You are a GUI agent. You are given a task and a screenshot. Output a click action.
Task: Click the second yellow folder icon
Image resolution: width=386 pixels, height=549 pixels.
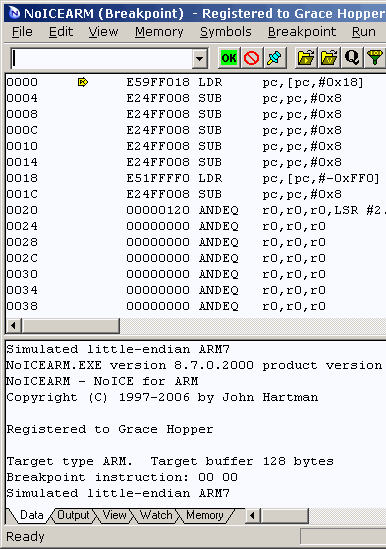329,58
